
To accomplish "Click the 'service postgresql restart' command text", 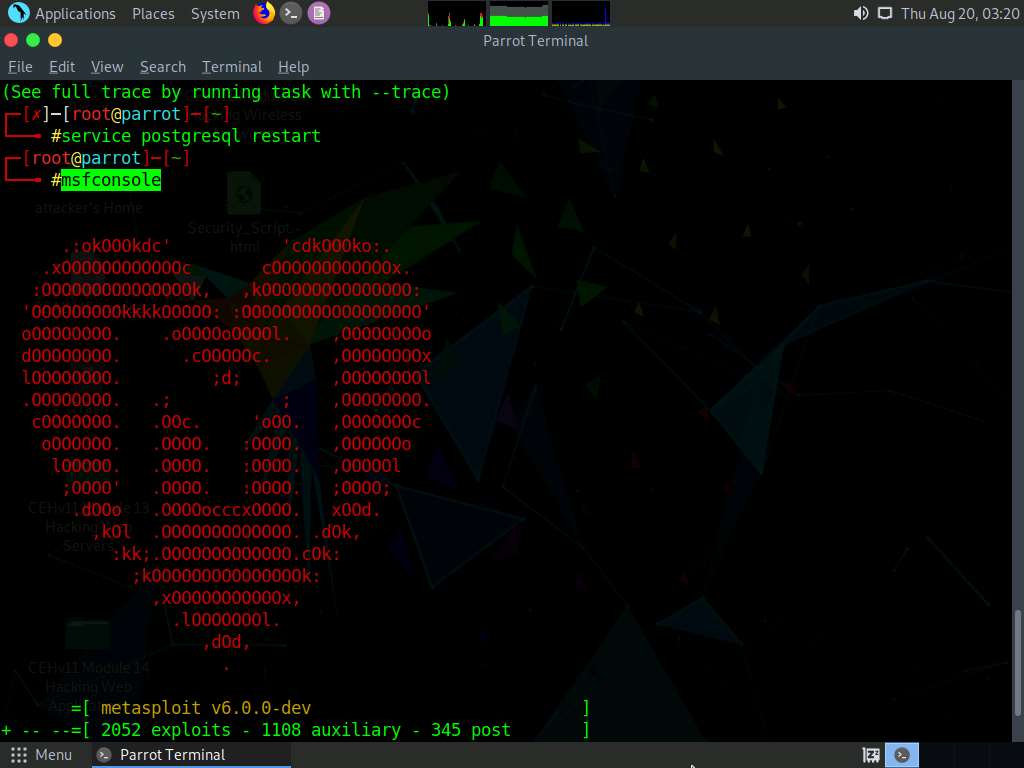I will tap(191, 136).
